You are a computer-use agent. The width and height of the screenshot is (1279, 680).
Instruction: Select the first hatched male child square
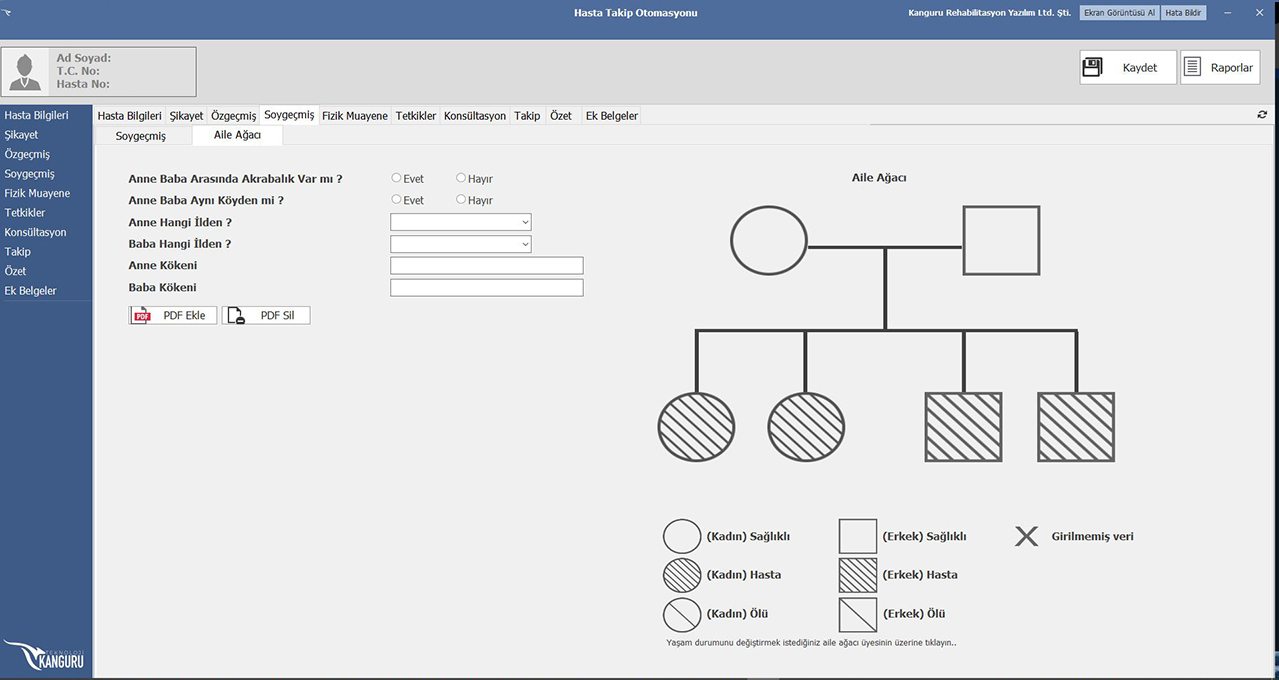(x=964, y=427)
